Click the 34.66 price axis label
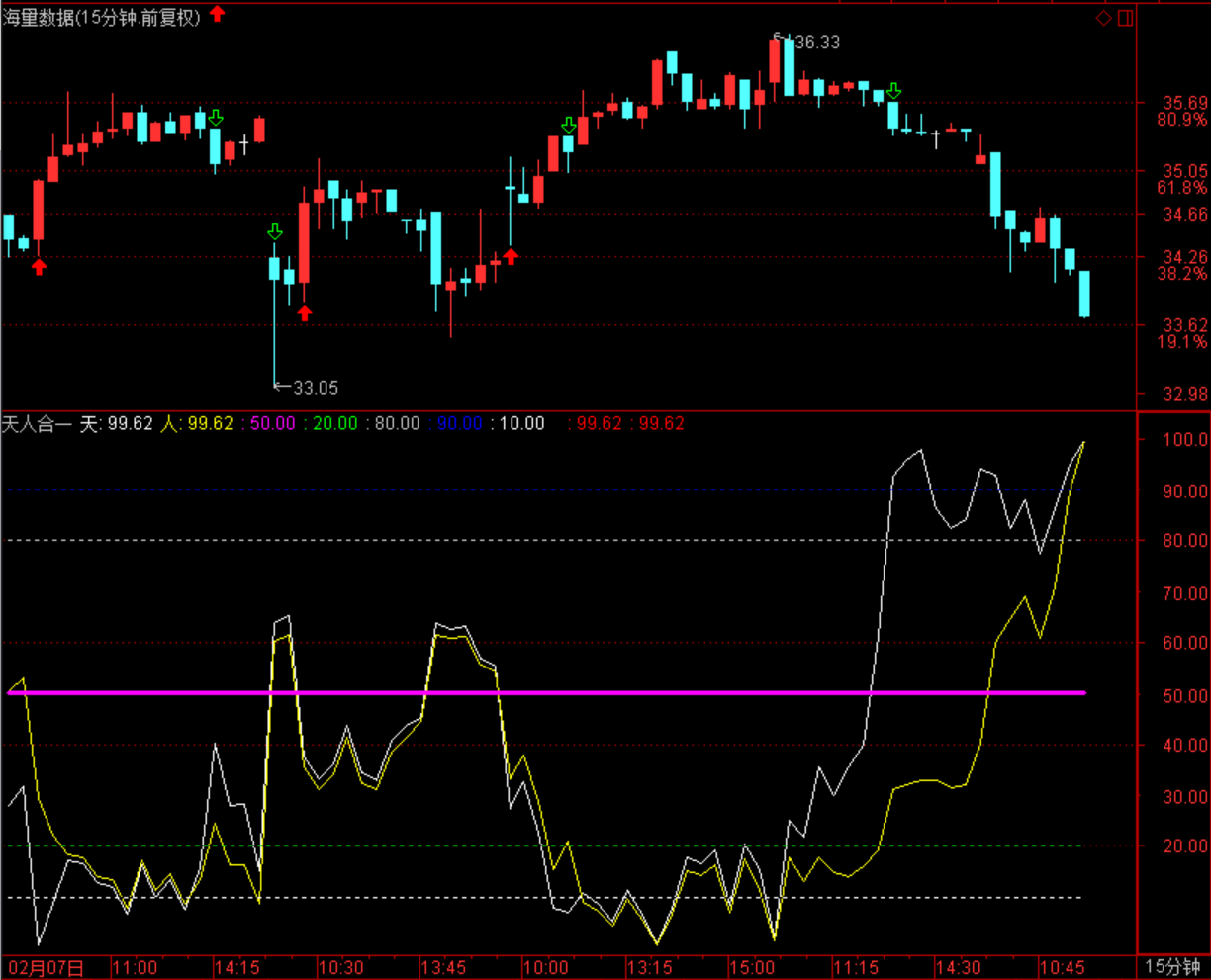 pos(1185,215)
